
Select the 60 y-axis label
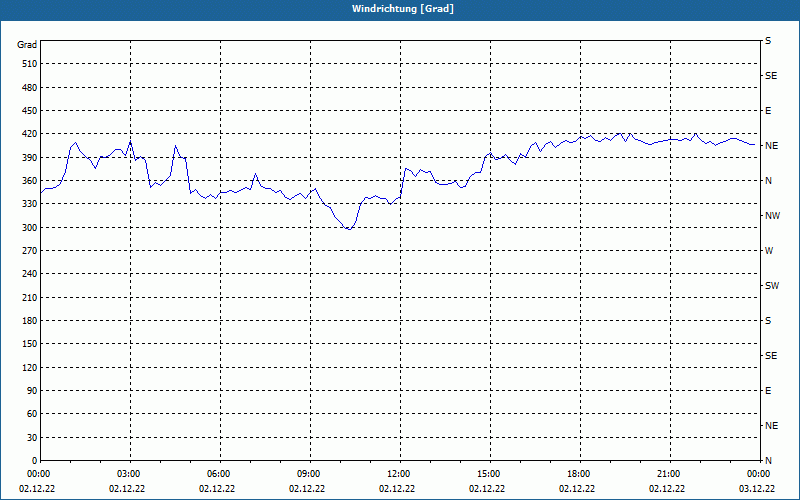tap(32, 414)
